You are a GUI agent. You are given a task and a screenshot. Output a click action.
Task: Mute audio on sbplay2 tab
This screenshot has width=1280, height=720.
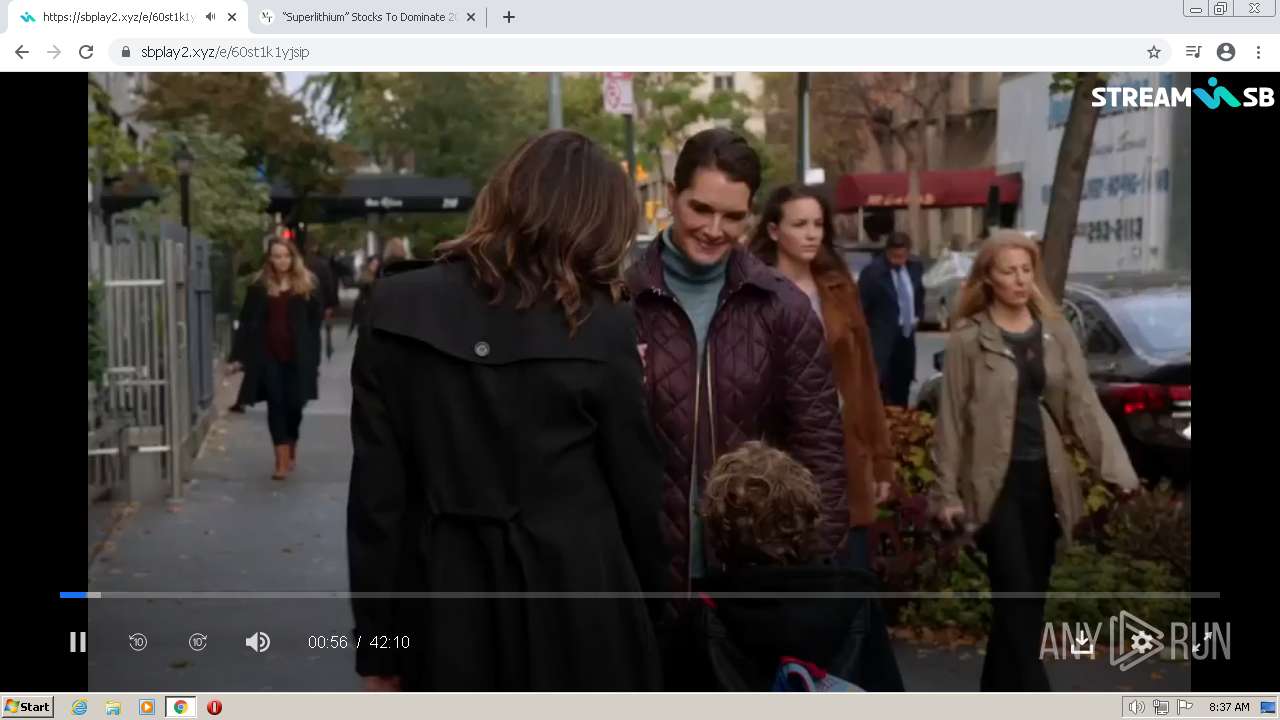coord(210,17)
